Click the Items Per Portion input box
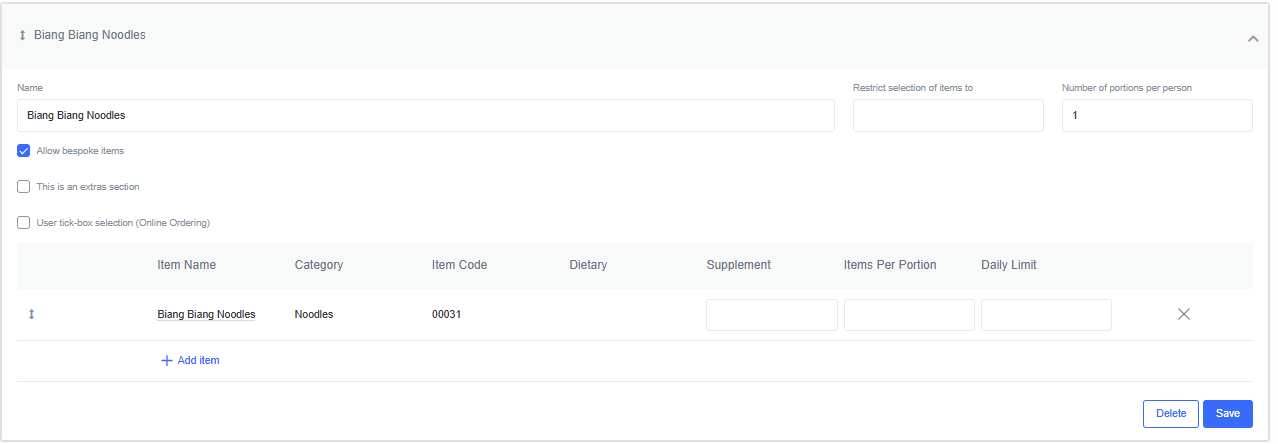Screen dimensions: 1278x444 pyautogui.click(x=909, y=315)
